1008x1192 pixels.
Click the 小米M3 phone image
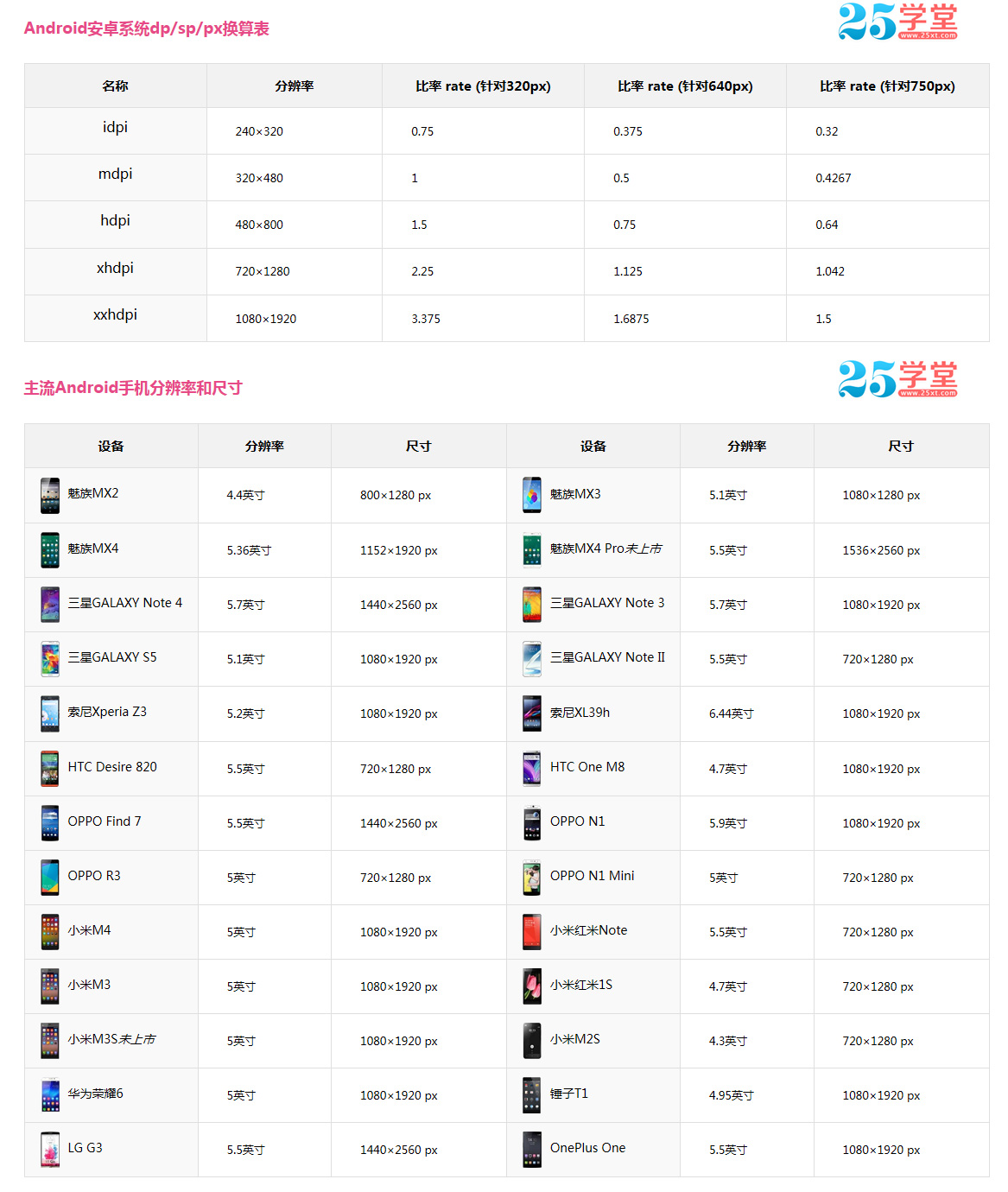coord(50,986)
